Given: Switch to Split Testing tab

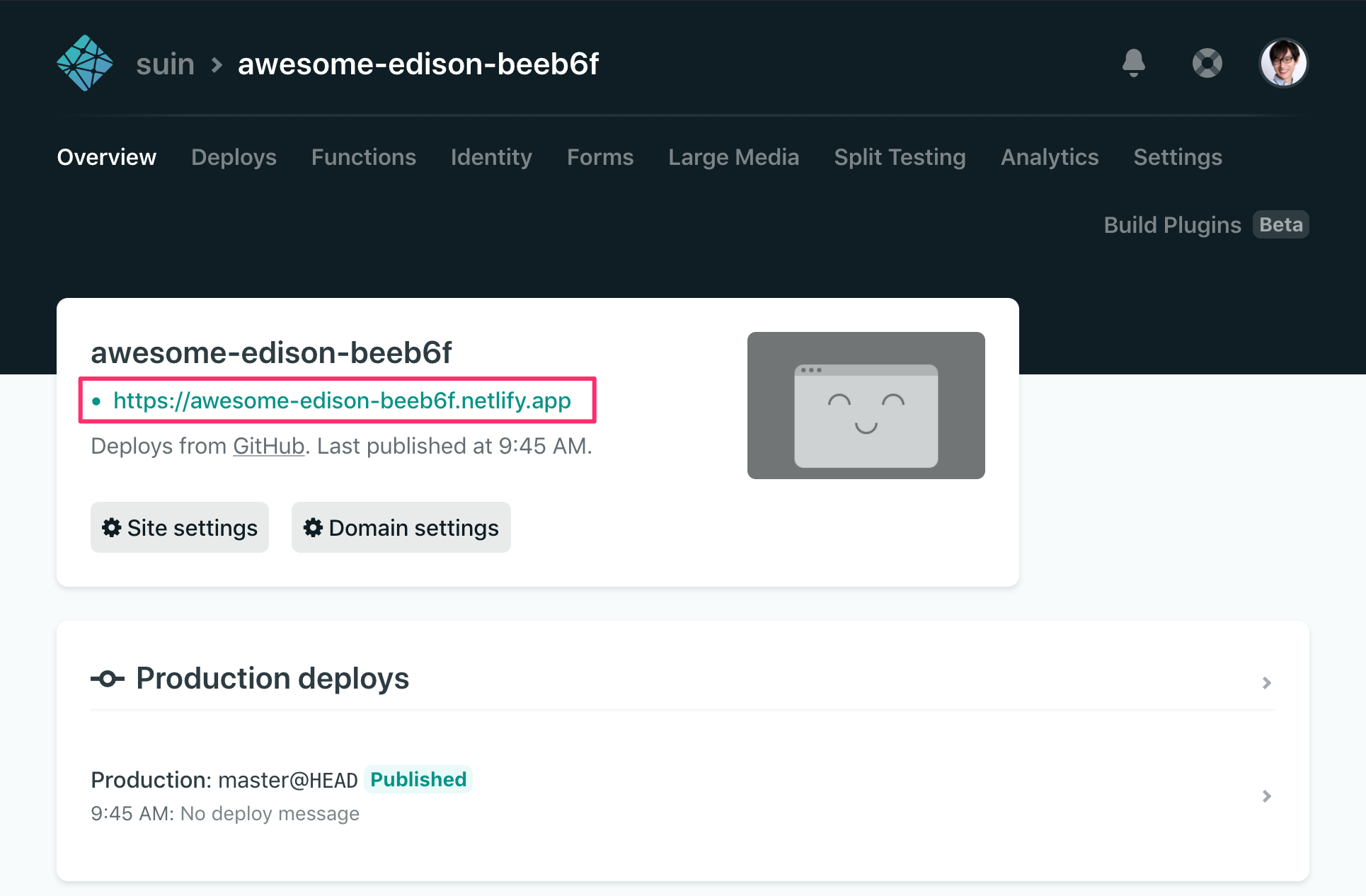Looking at the screenshot, I should point(900,157).
